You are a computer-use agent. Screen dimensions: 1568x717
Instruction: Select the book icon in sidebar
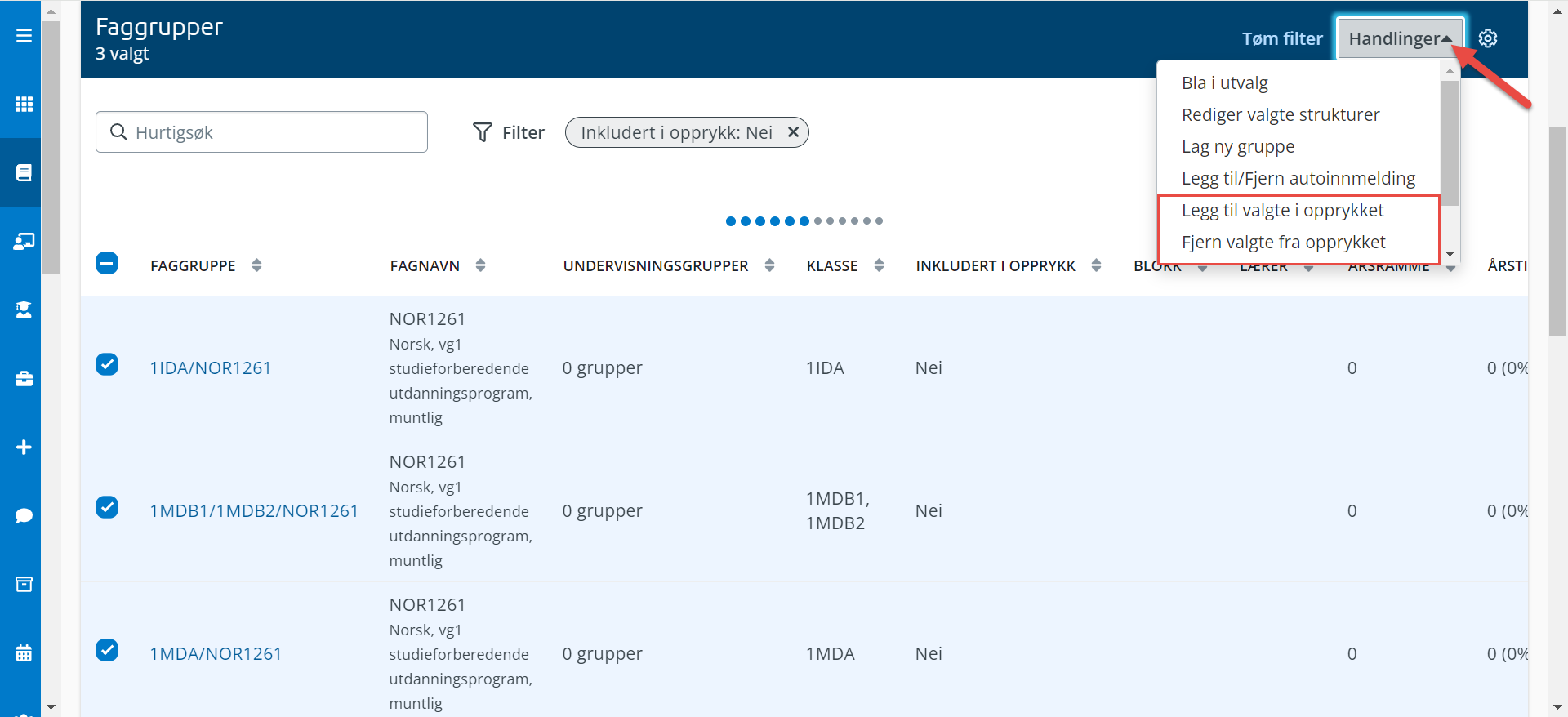point(24,172)
